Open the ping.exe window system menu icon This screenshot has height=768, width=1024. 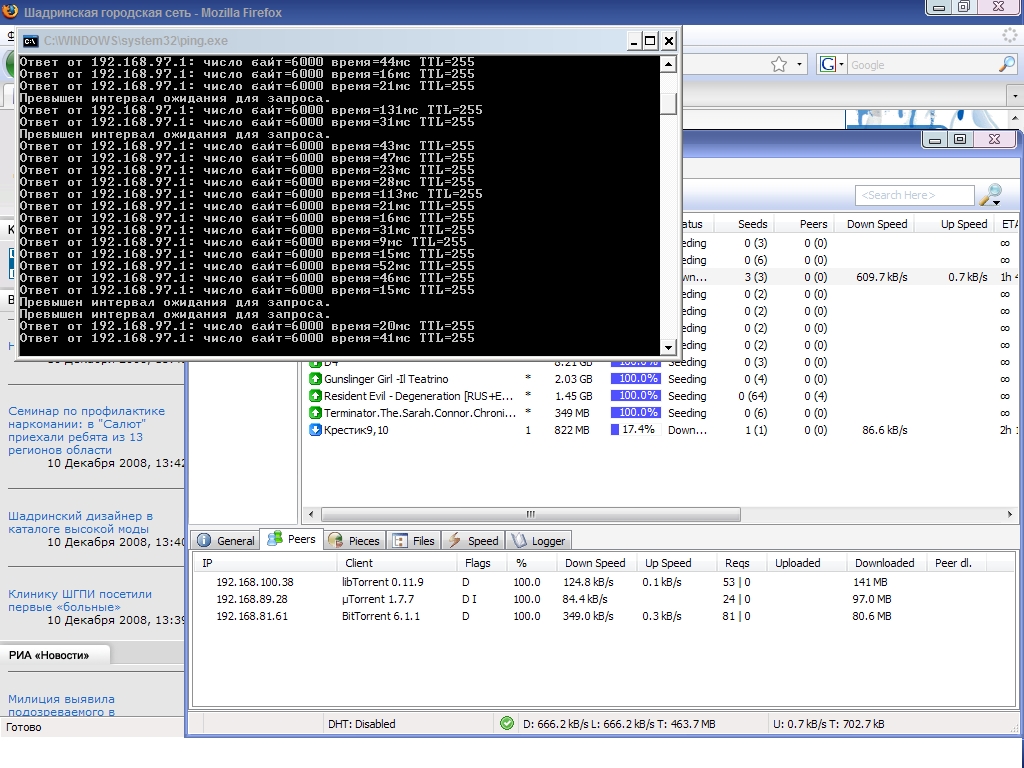(30, 41)
